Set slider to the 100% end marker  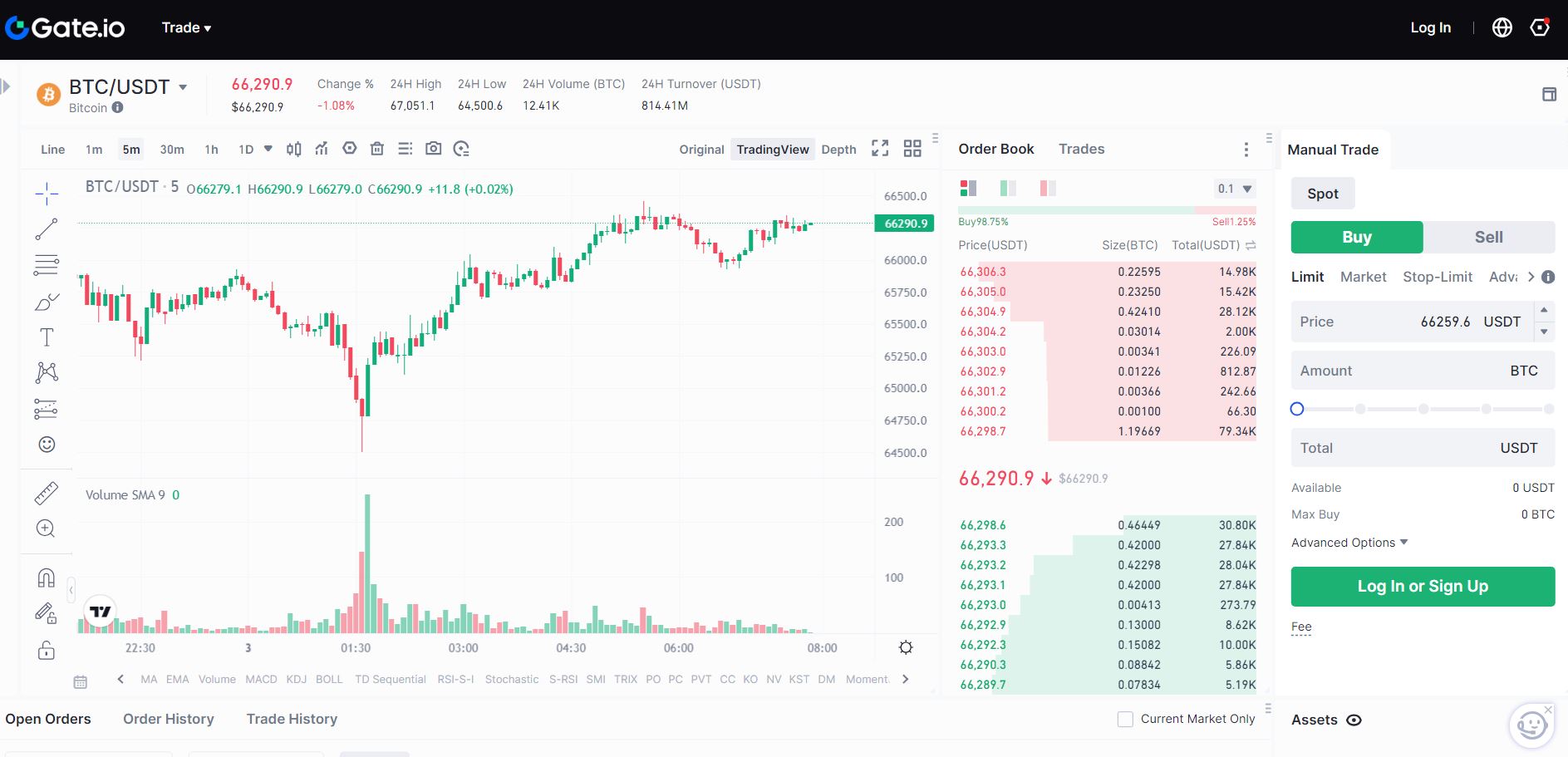[x=1549, y=409]
